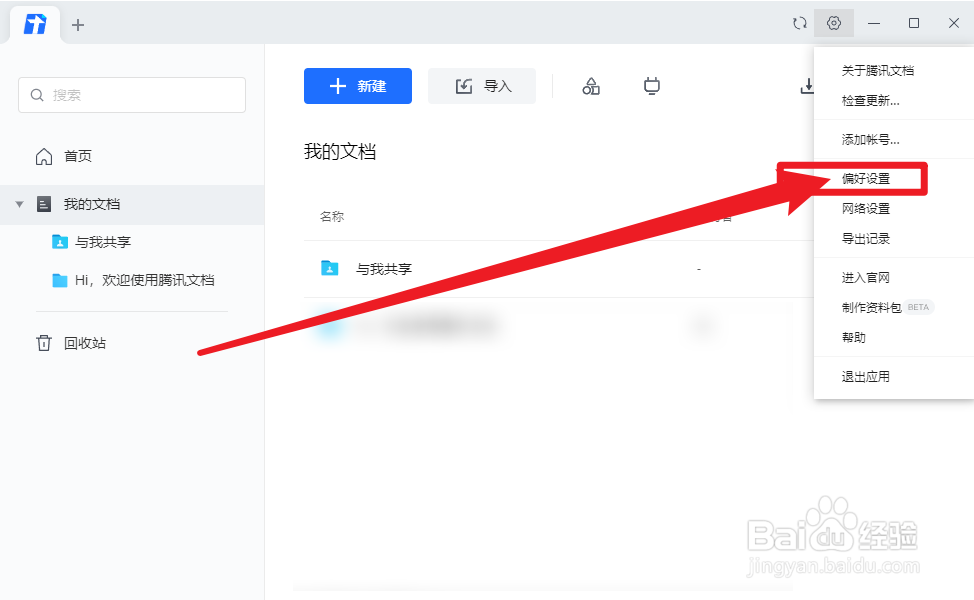Click the shared folder icon in list
Screen dimensions: 974x600
coord(329,268)
